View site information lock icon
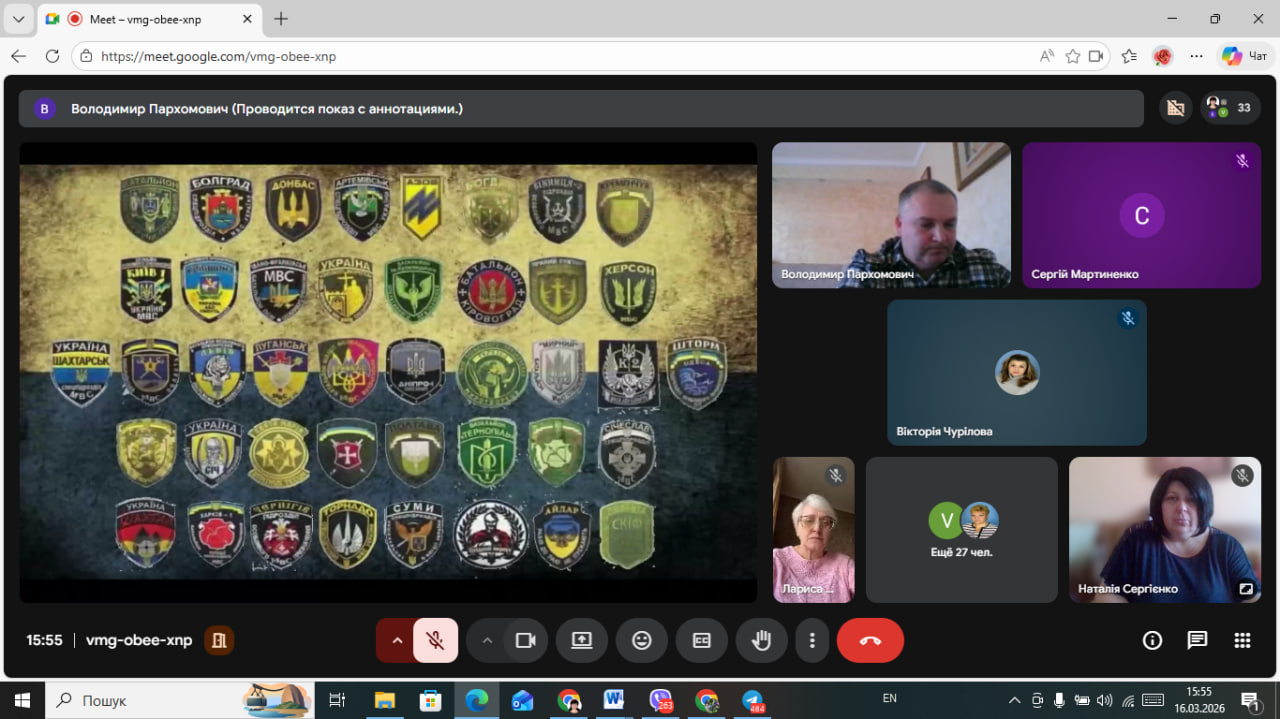1280x719 pixels. click(87, 57)
